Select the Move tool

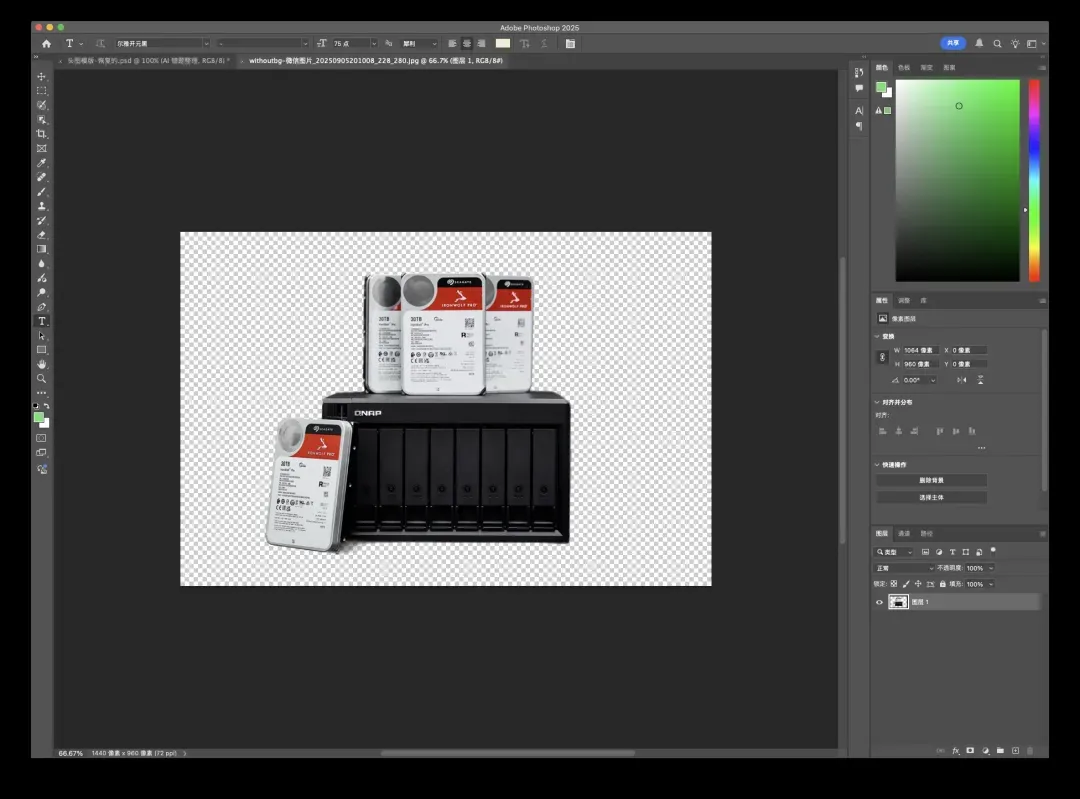tap(42, 77)
